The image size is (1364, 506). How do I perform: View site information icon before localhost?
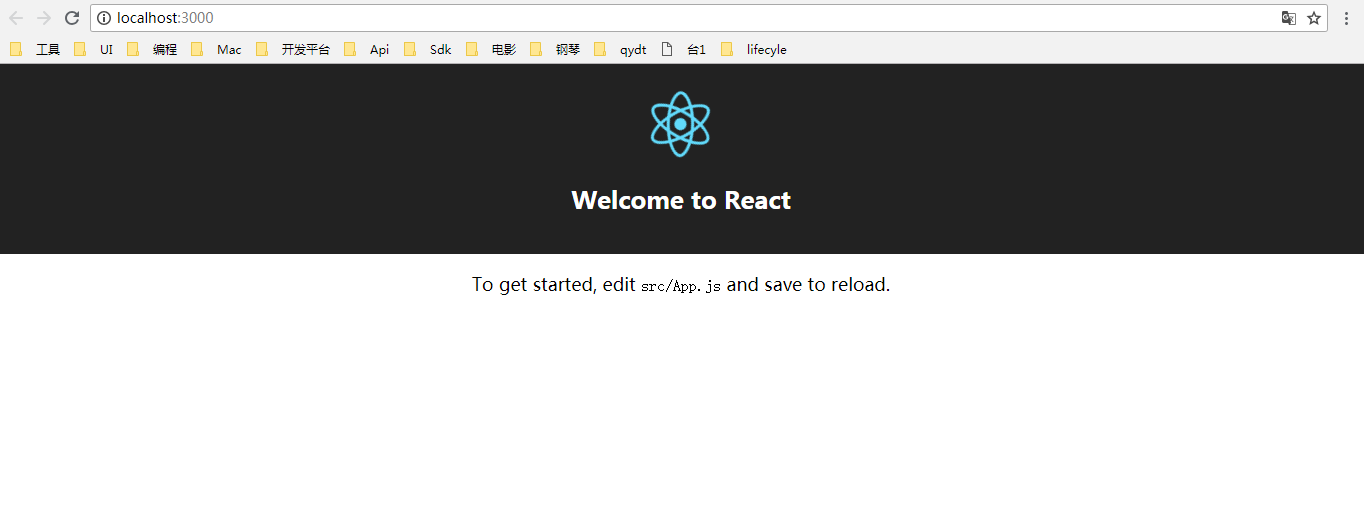tap(104, 18)
